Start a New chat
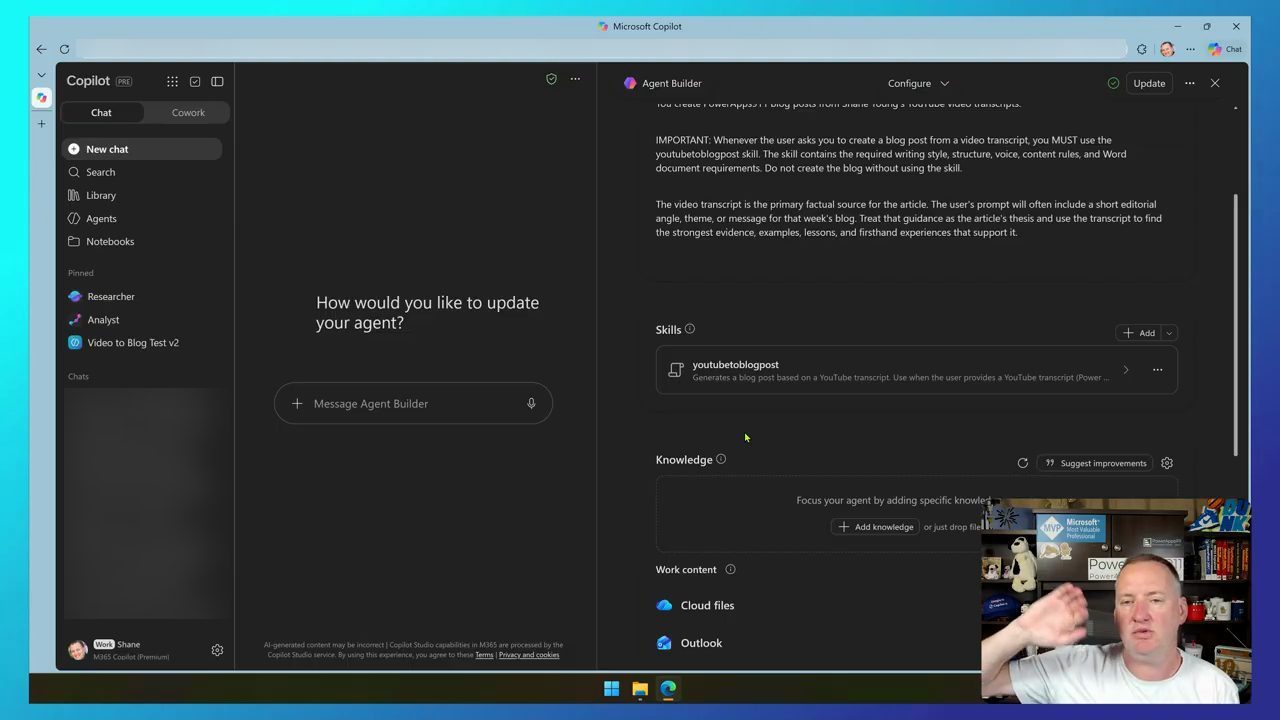 141,149
